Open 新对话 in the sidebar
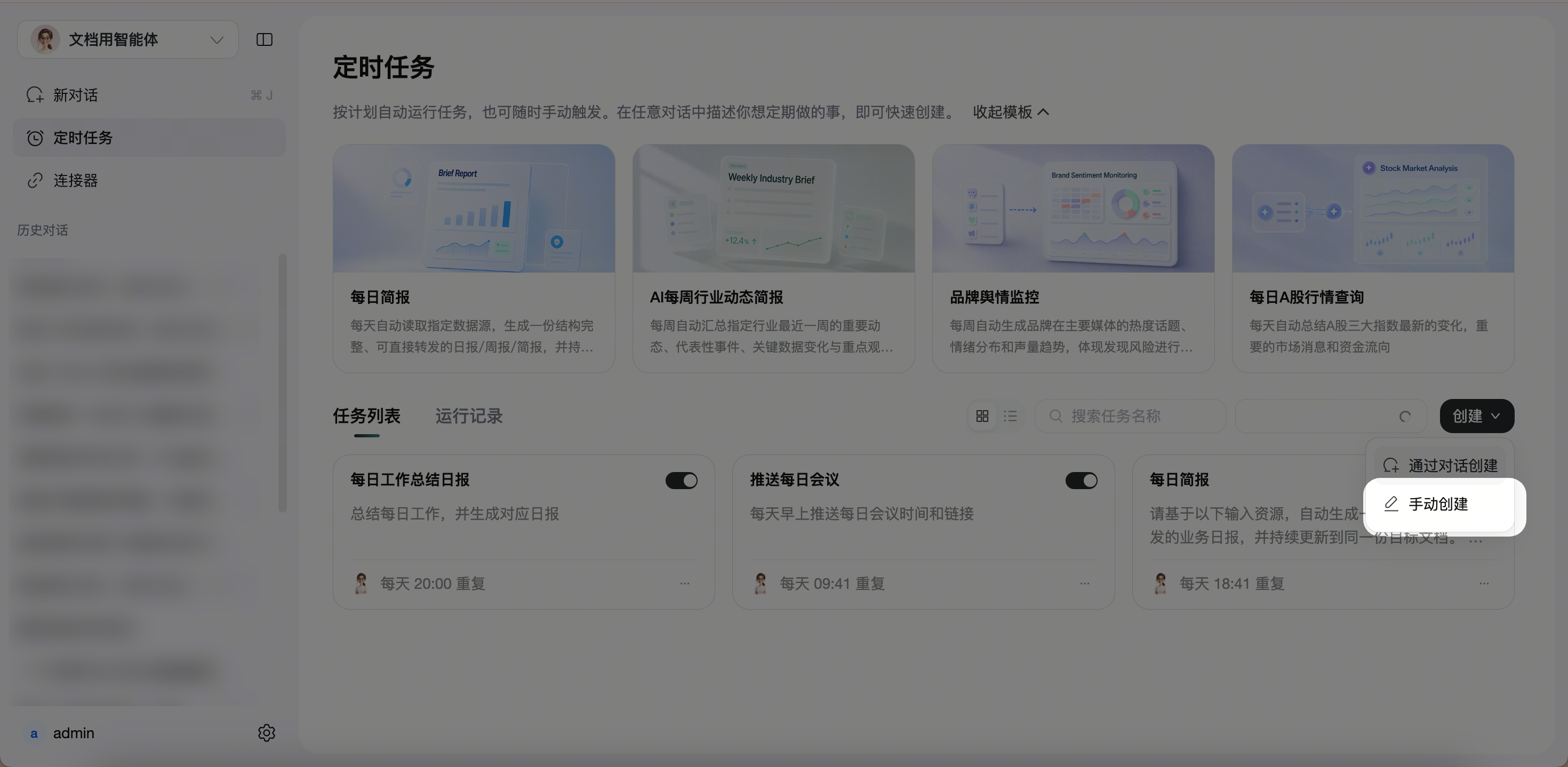The width and height of the screenshot is (1568, 767). (149, 95)
